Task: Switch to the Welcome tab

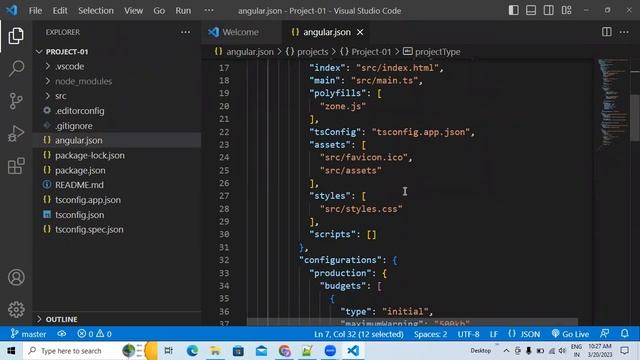Action: click(x=241, y=32)
